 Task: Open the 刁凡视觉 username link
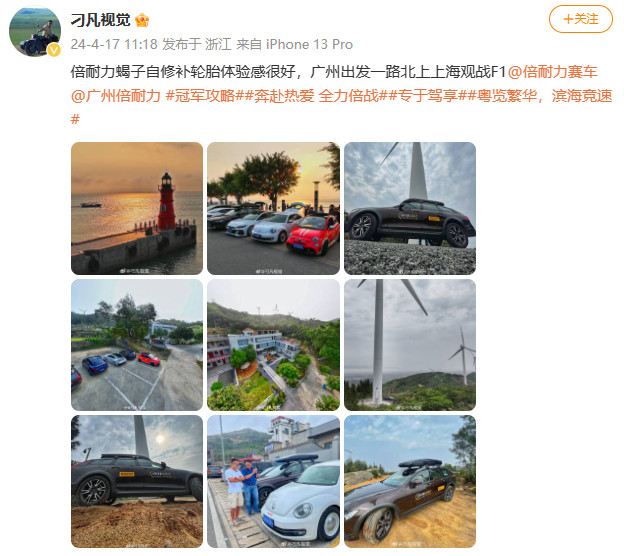[x=101, y=20]
